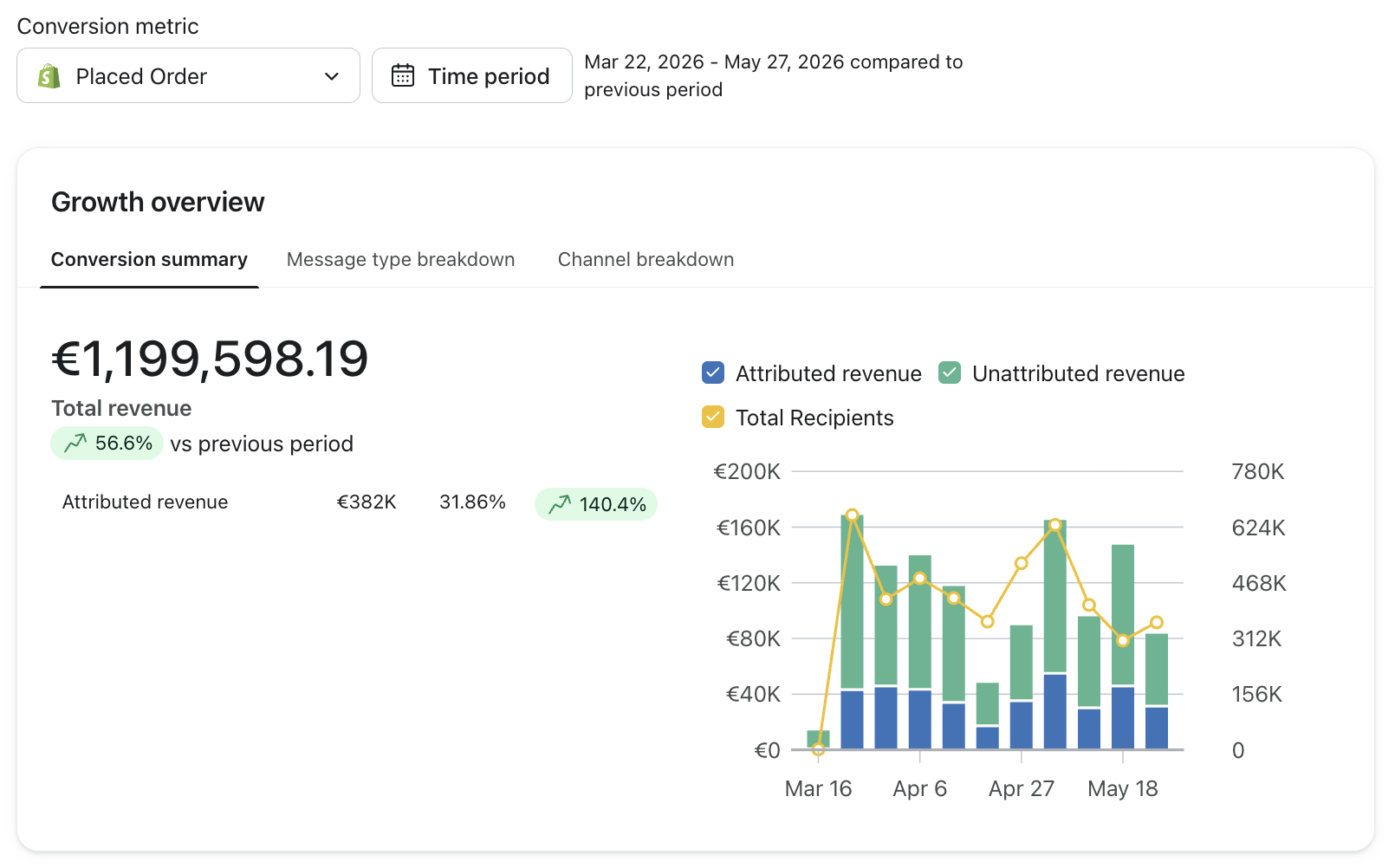This screenshot has height=868, width=1395.
Task: Click the 56.6% vs previous period badge
Action: click(107, 443)
